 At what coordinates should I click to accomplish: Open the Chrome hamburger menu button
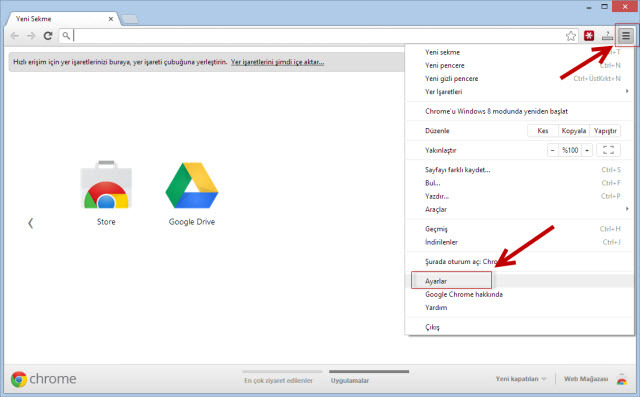[x=625, y=36]
